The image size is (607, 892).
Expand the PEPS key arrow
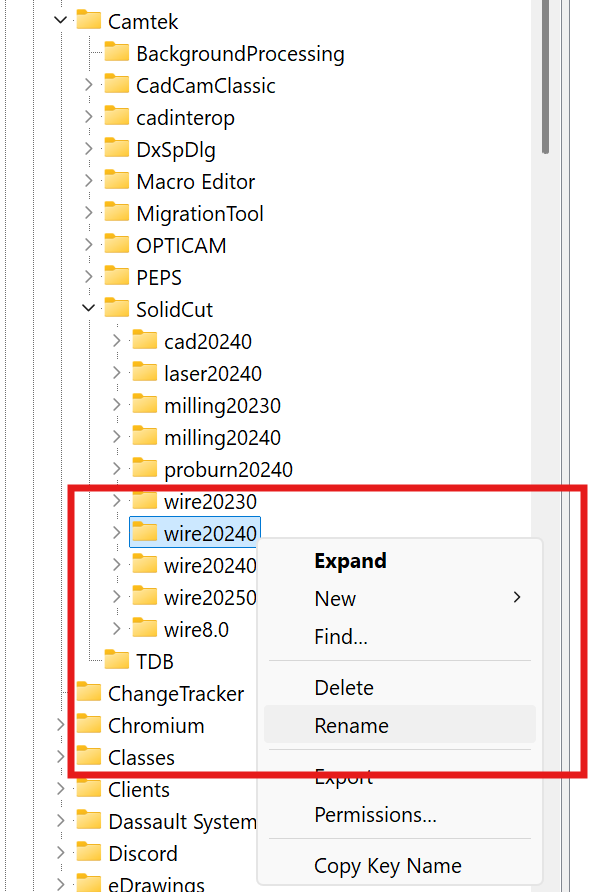[x=89, y=276]
